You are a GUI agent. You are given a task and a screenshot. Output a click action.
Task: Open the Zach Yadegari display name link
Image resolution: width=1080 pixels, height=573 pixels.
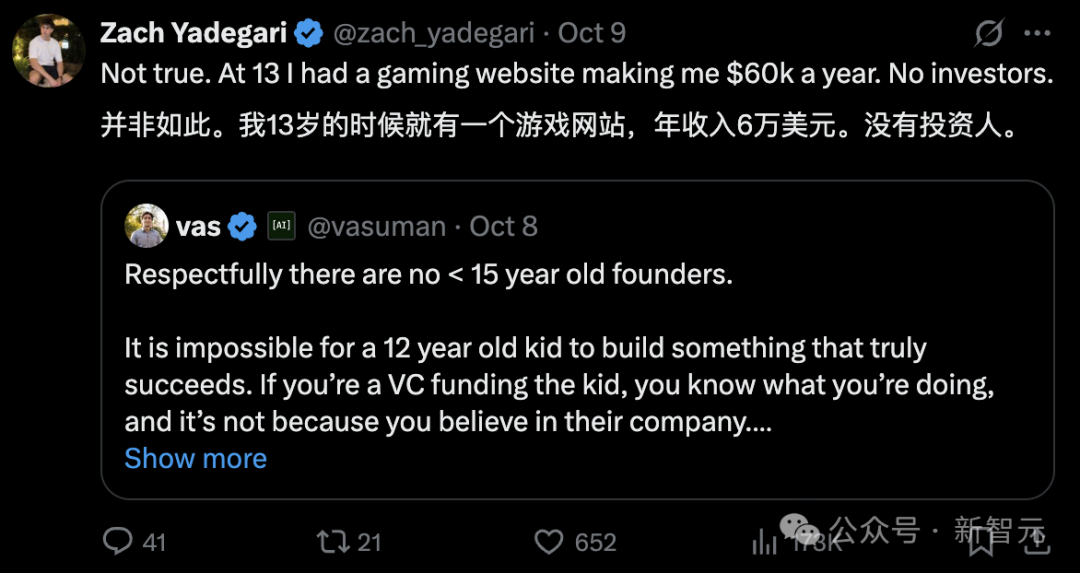[194, 33]
